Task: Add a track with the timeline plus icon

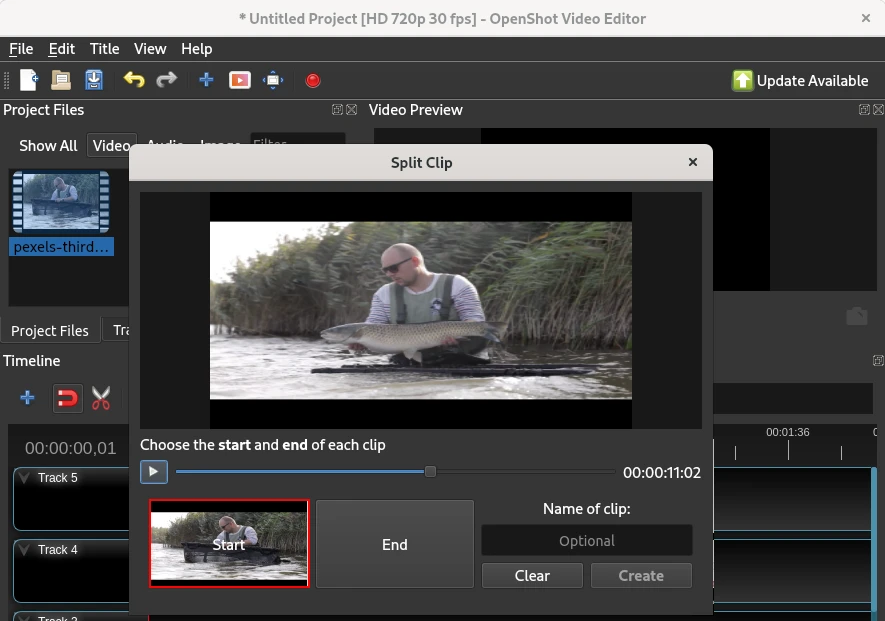Action: [x=28, y=399]
